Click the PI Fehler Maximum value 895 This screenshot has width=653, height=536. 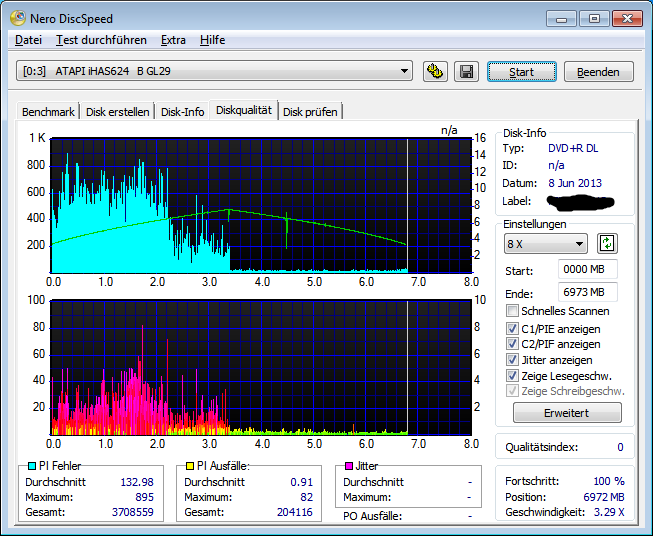click(144, 497)
